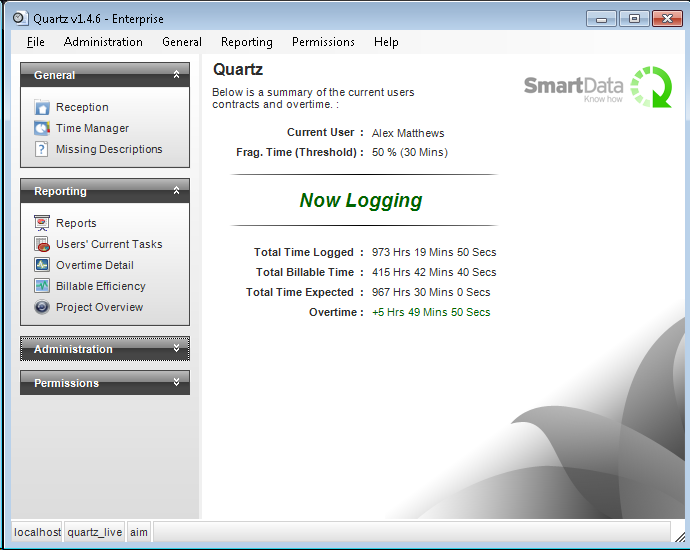Click the Project Overview link text
This screenshot has height=550, width=690.
click(99, 307)
